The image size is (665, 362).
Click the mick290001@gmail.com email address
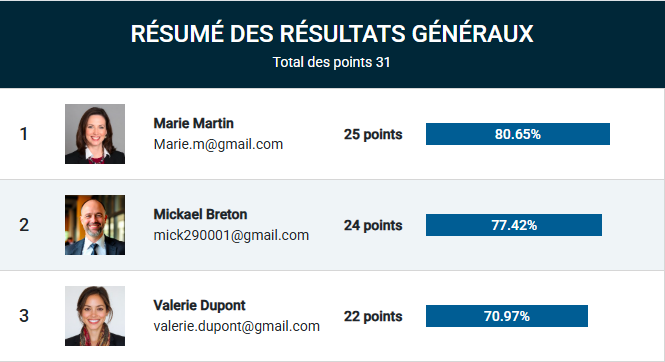tap(231, 235)
